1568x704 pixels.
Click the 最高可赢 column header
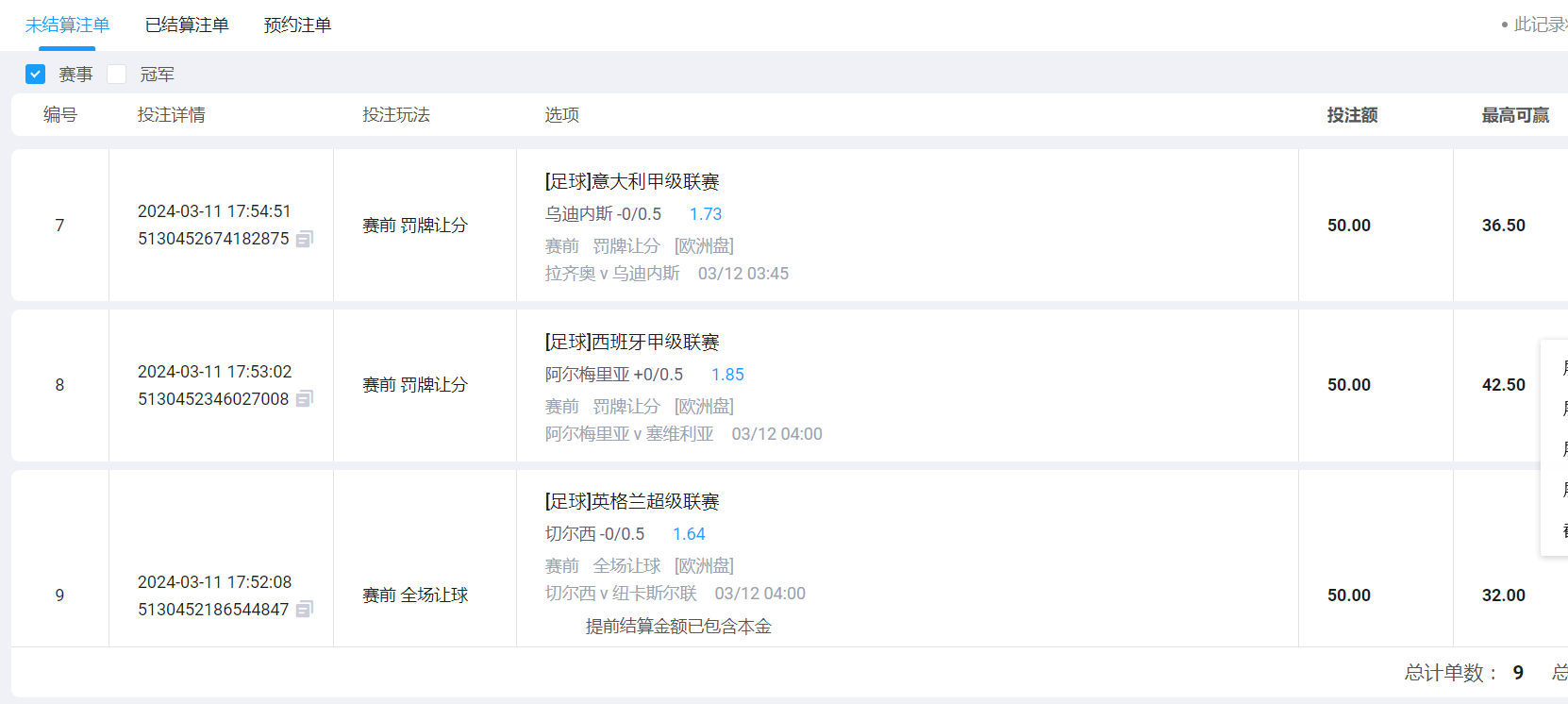pos(1514,115)
